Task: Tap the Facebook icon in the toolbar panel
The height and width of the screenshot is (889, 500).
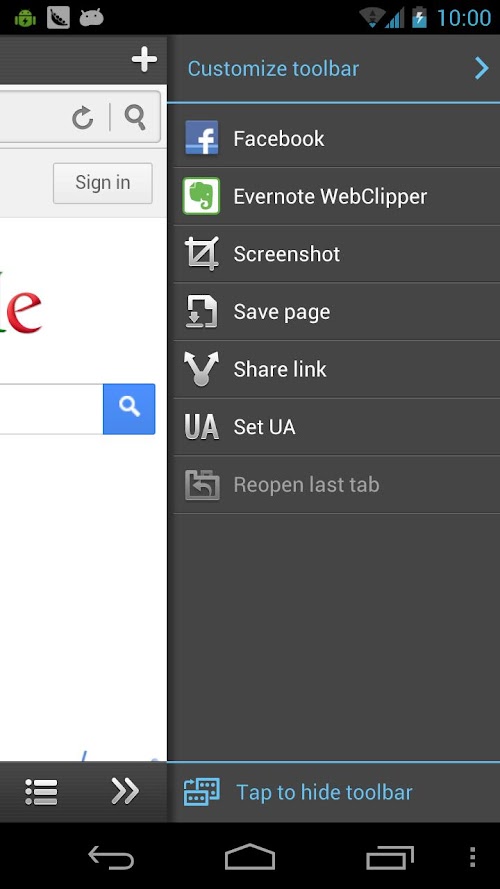Action: click(x=202, y=138)
